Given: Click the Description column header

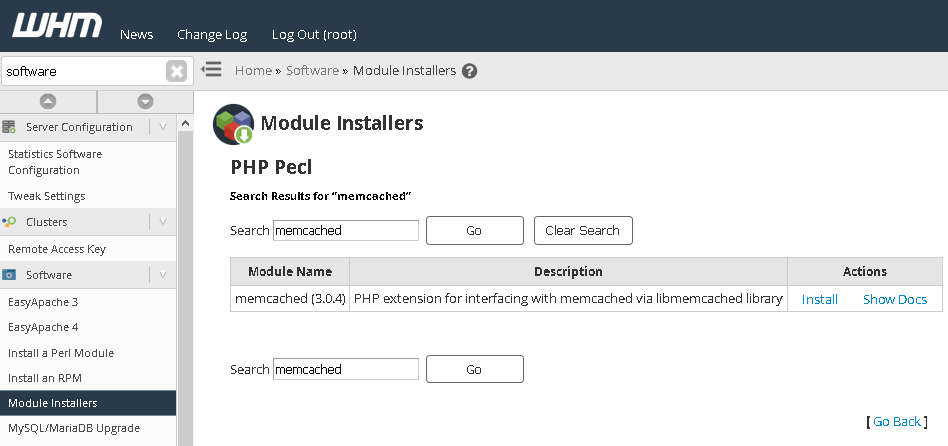Looking at the screenshot, I should point(568,271).
